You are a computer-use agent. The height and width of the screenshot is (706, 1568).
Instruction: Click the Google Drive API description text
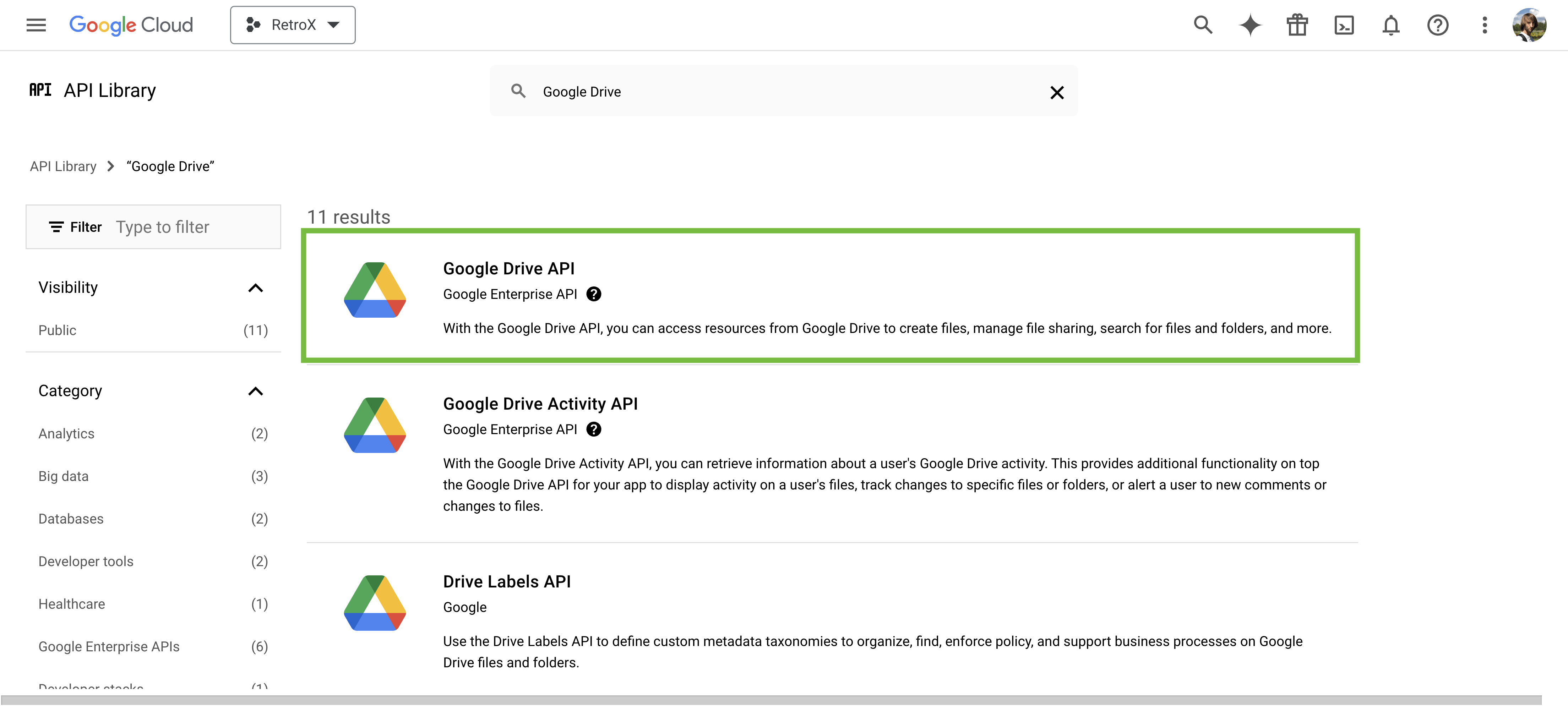coord(887,329)
